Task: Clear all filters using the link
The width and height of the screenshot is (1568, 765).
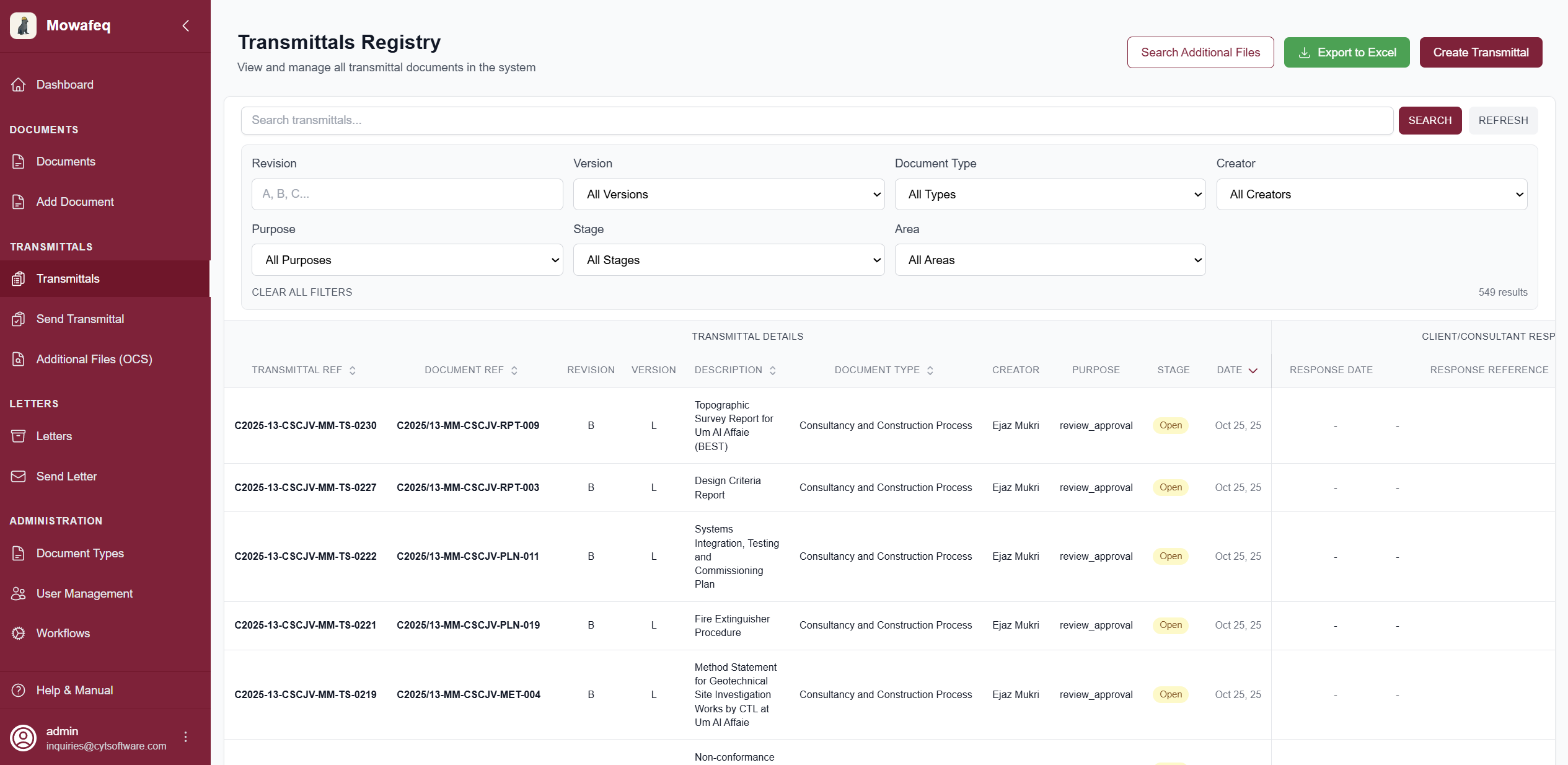Action: [302, 291]
